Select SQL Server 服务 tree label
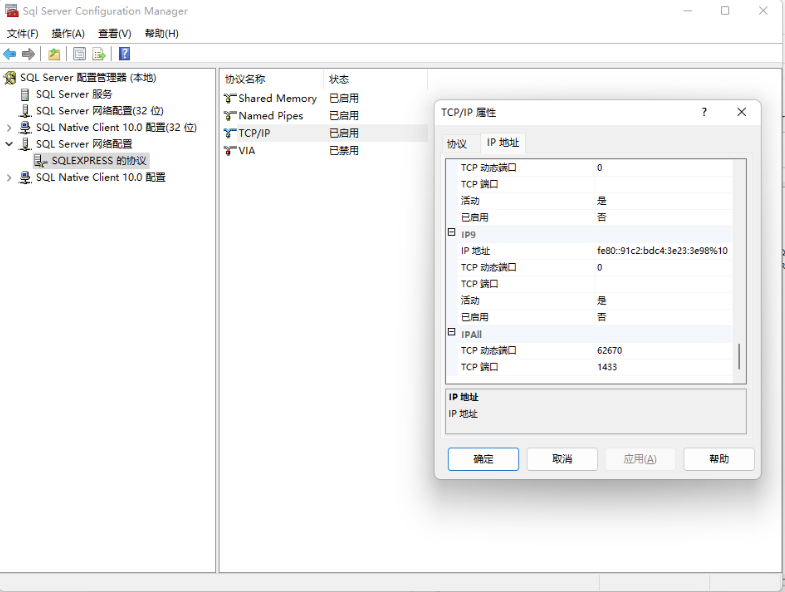 click(x=74, y=94)
